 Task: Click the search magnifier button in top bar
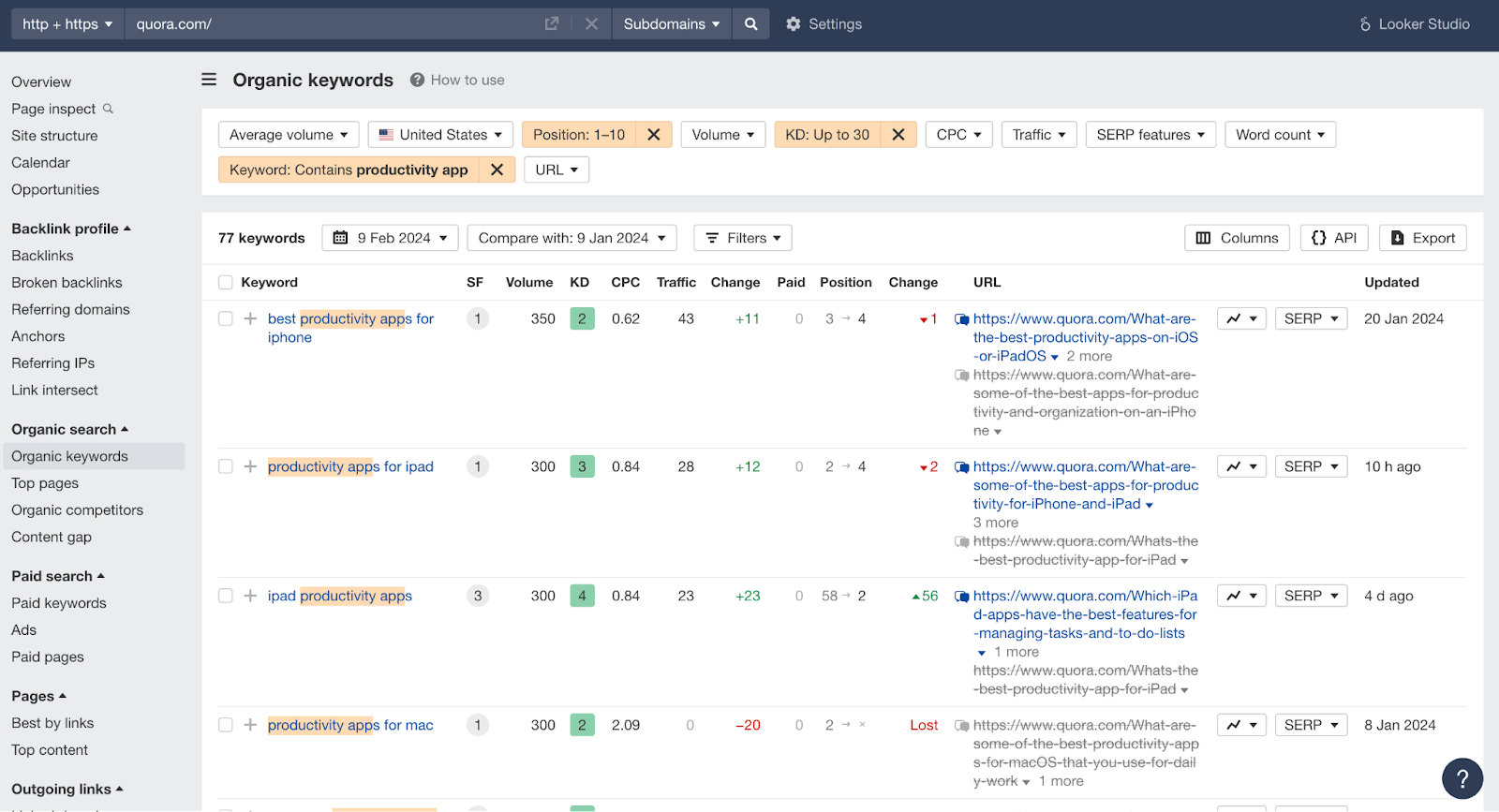(x=750, y=24)
